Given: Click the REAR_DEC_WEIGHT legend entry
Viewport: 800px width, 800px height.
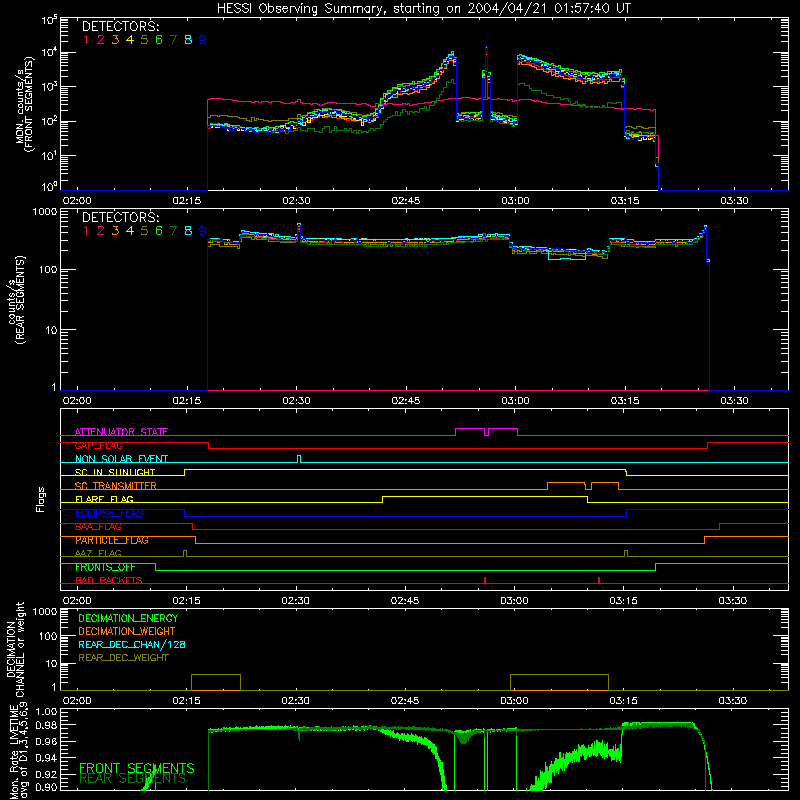Looking at the screenshot, I should 123,658.
